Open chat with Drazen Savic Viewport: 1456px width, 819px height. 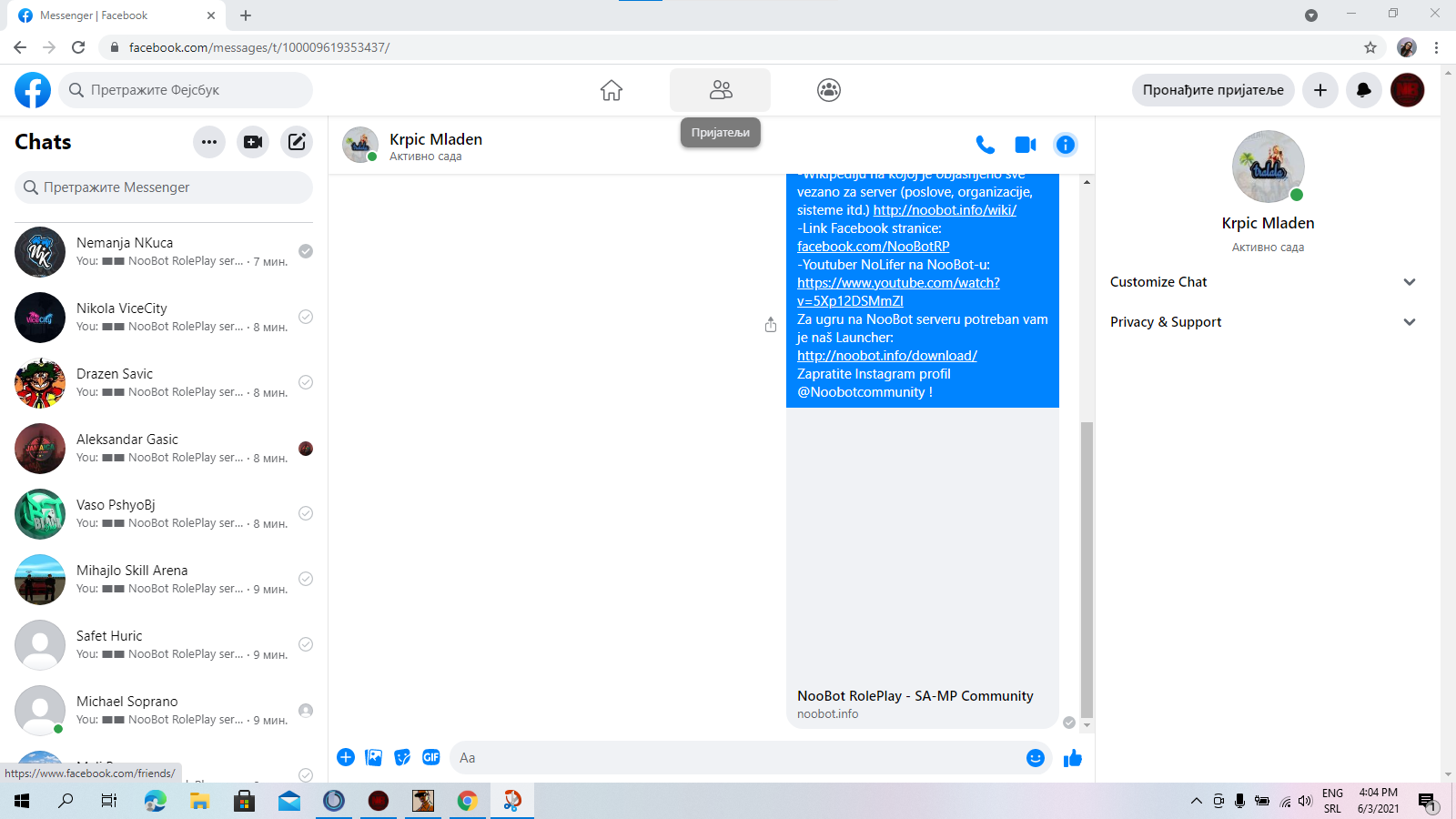164,383
